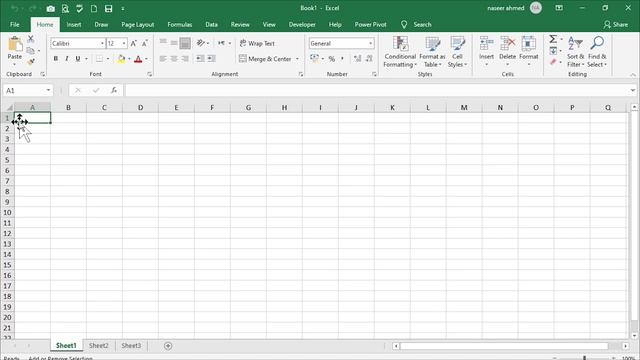
Task: Click Decrease Decimal icon
Action: point(369,59)
